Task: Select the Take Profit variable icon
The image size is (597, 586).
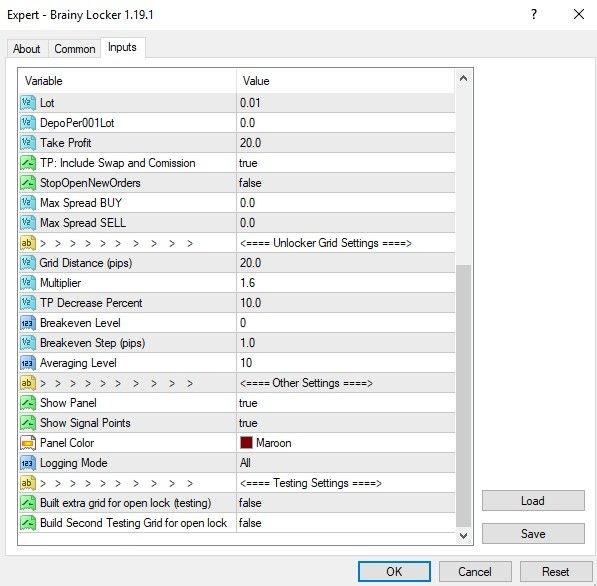Action: [x=28, y=143]
